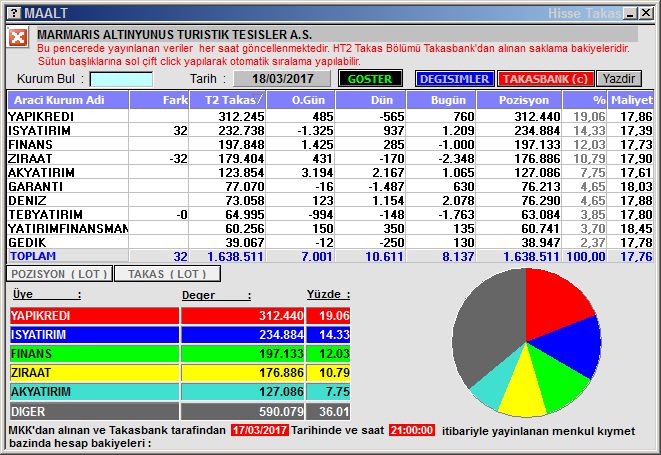Click Bugün value -2.348
This screenshot has height=455, width=661.
(457, 159)
